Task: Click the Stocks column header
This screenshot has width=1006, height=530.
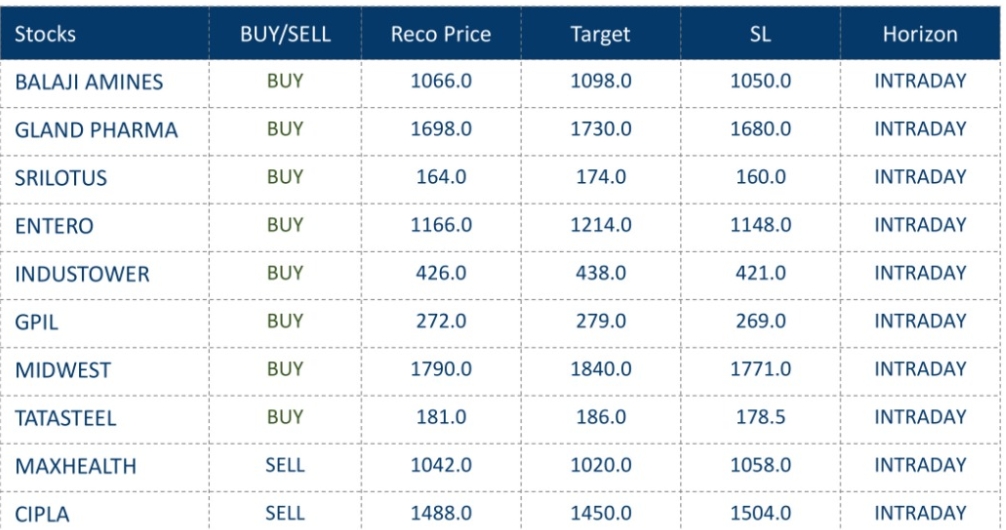Action: [46, 34]
